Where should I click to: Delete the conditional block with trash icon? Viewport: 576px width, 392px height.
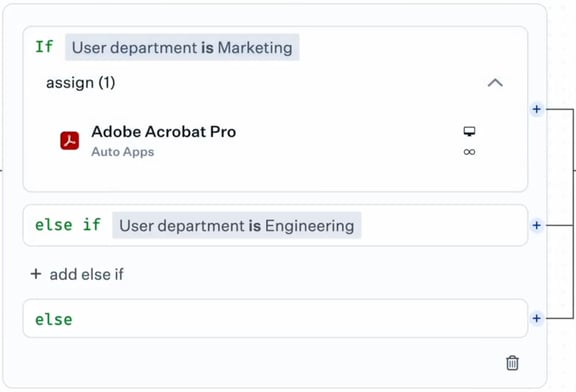(x=512, y=363)
